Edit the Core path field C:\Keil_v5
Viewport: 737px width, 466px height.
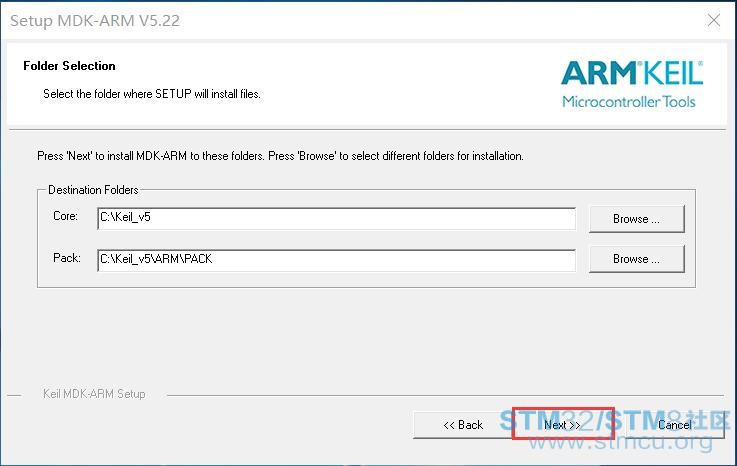pos(337,218)
